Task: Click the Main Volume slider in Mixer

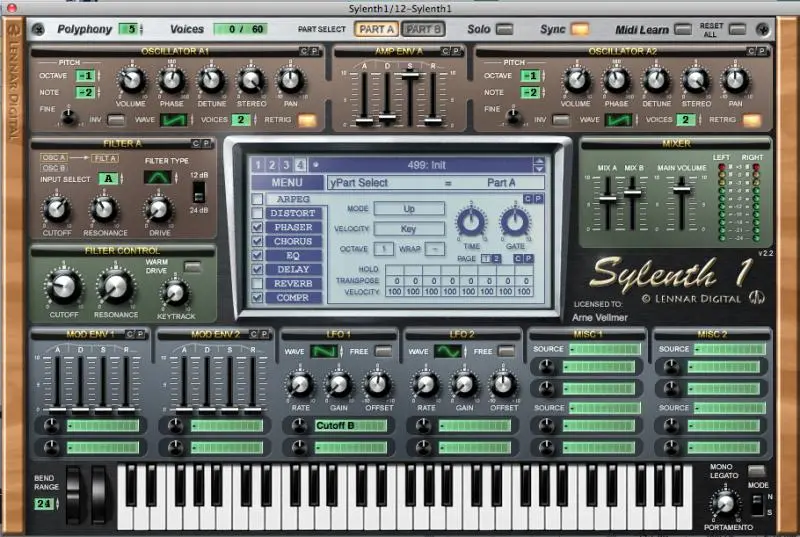Action: point(682,188)
